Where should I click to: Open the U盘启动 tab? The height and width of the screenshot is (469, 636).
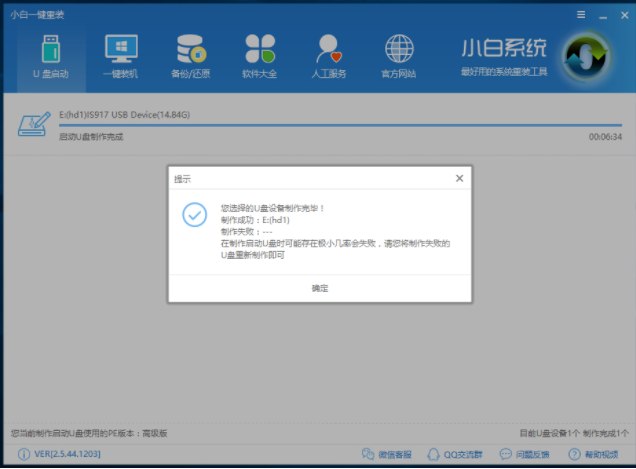[50, 56]
